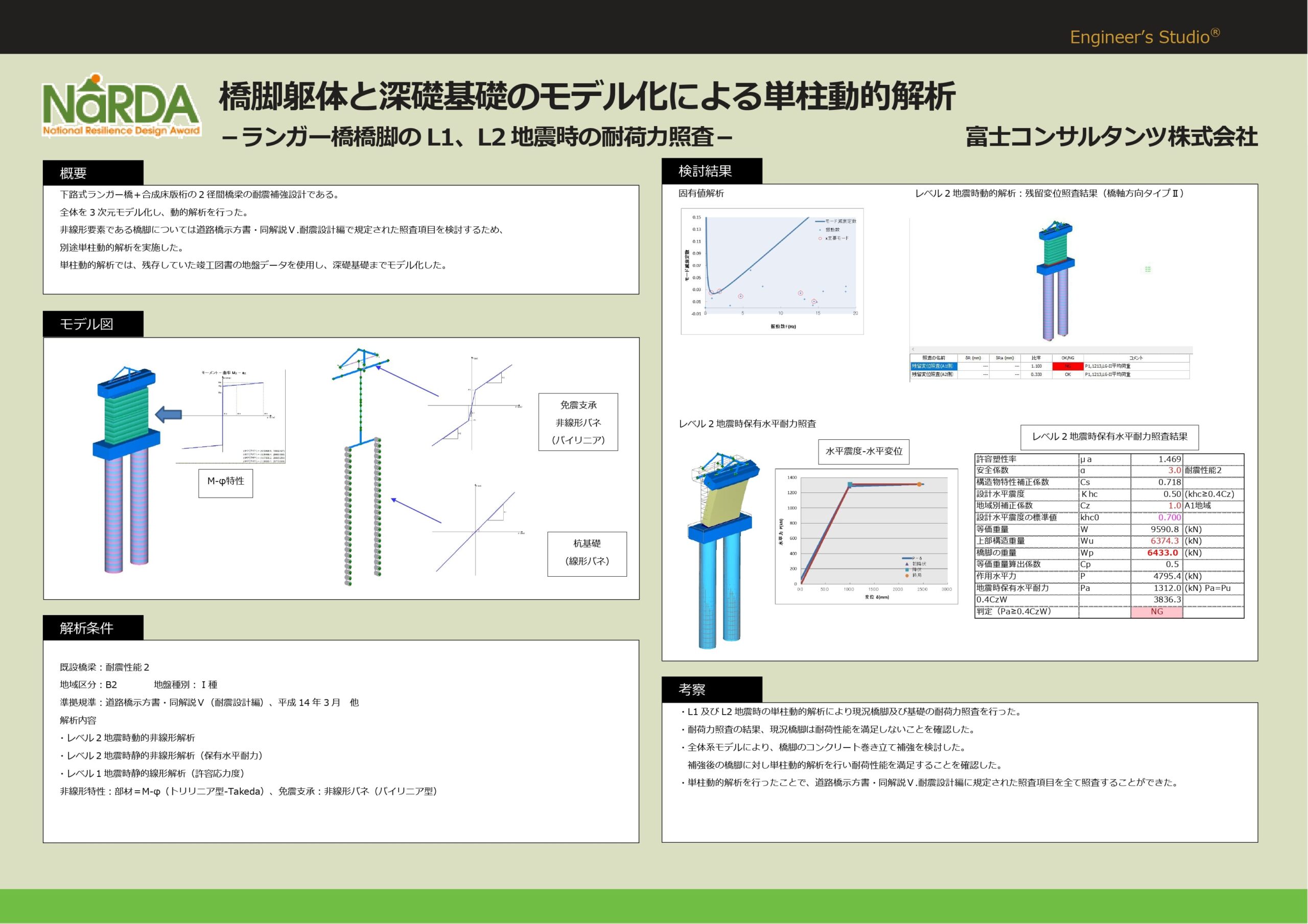
Task: Click the 設計水平震度 row label
Action: point(1000,494)
